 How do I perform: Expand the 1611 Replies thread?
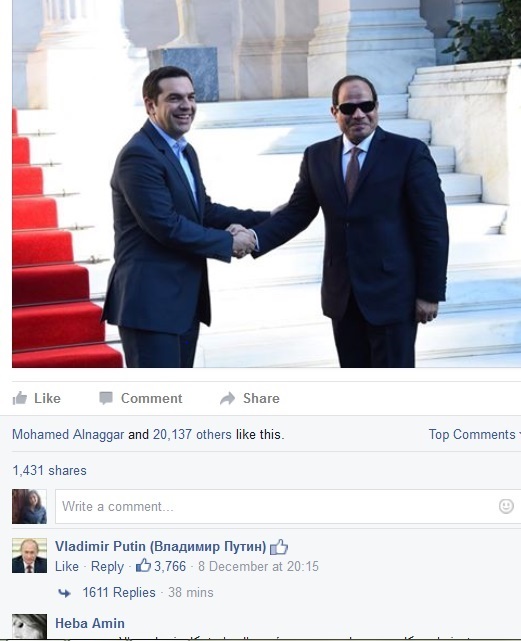point(119,592)
